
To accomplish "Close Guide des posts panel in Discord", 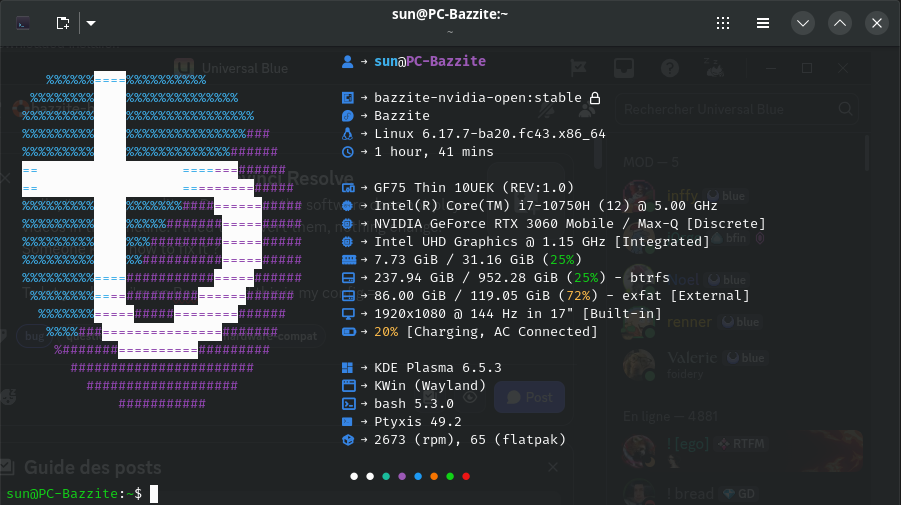I will pyautogui.click(x=553, y=467).
